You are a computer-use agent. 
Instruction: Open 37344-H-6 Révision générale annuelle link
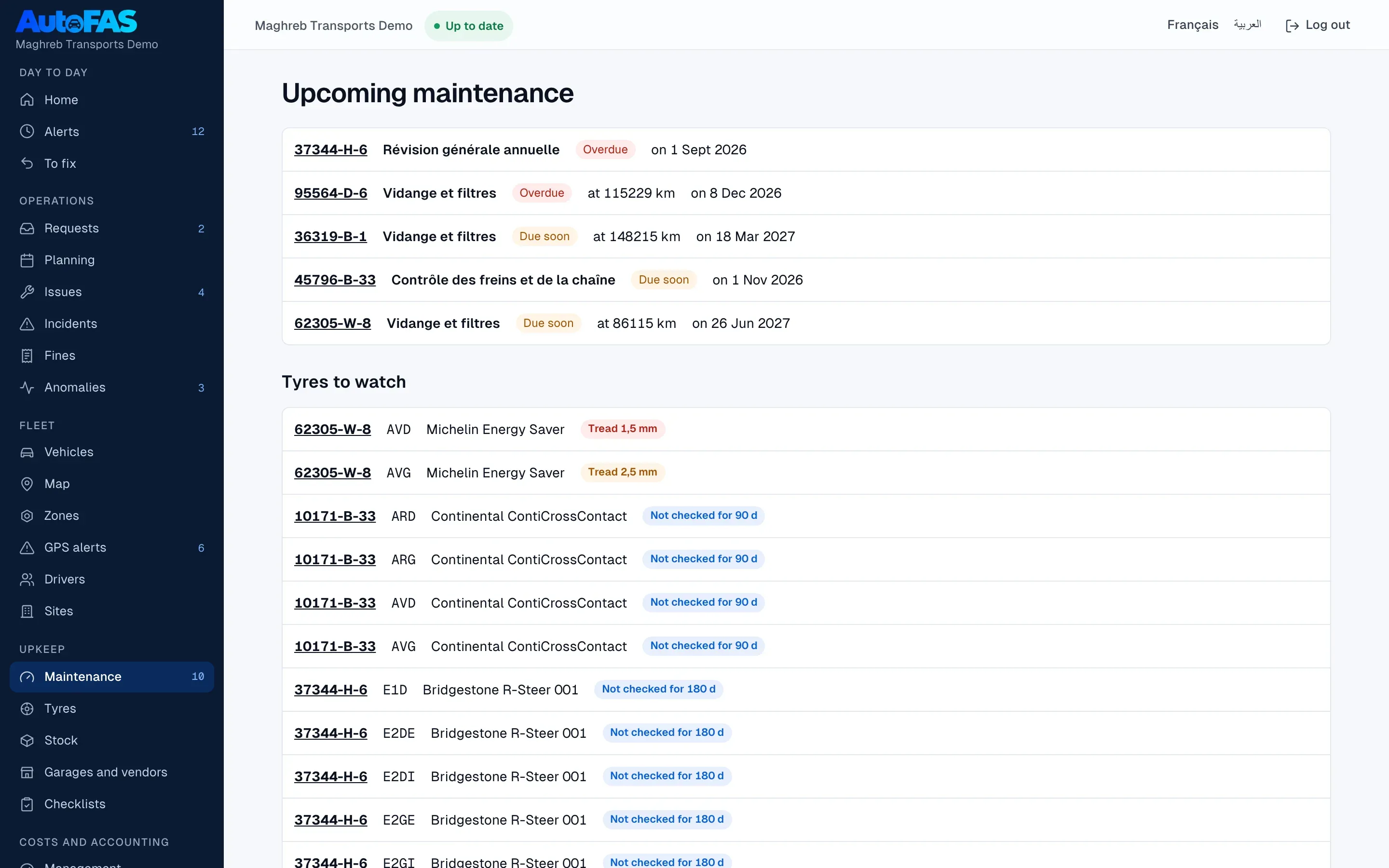point(330,150)
